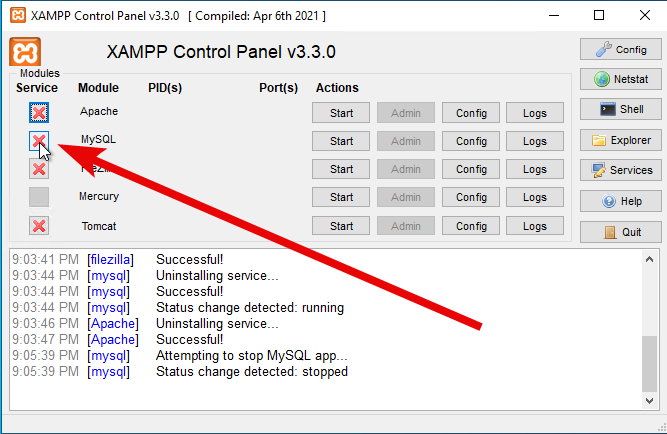Viewport: 667px width, 434px height.
Task: View Mercury Logs
Action: click(x=535, y=197)
